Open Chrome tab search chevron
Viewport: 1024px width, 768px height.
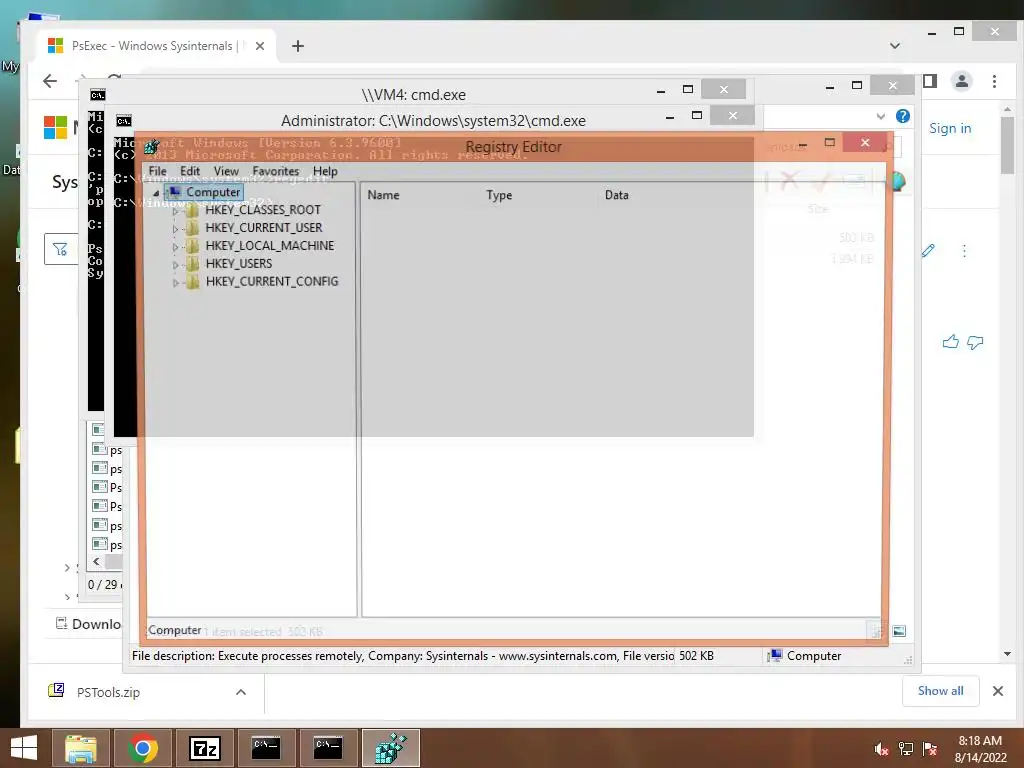895,46
